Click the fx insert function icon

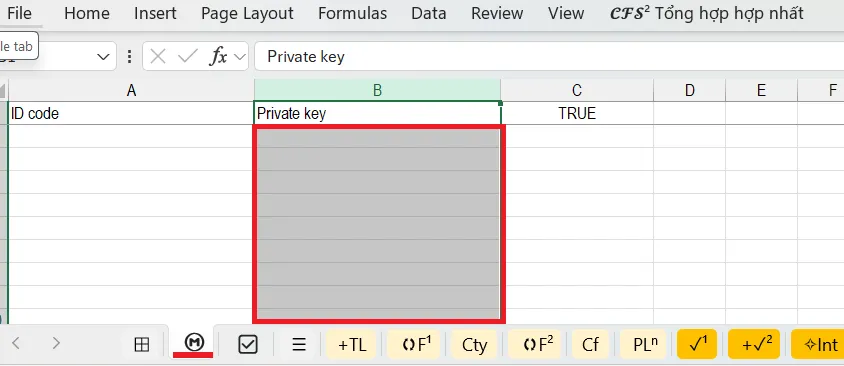coord(217,56)
